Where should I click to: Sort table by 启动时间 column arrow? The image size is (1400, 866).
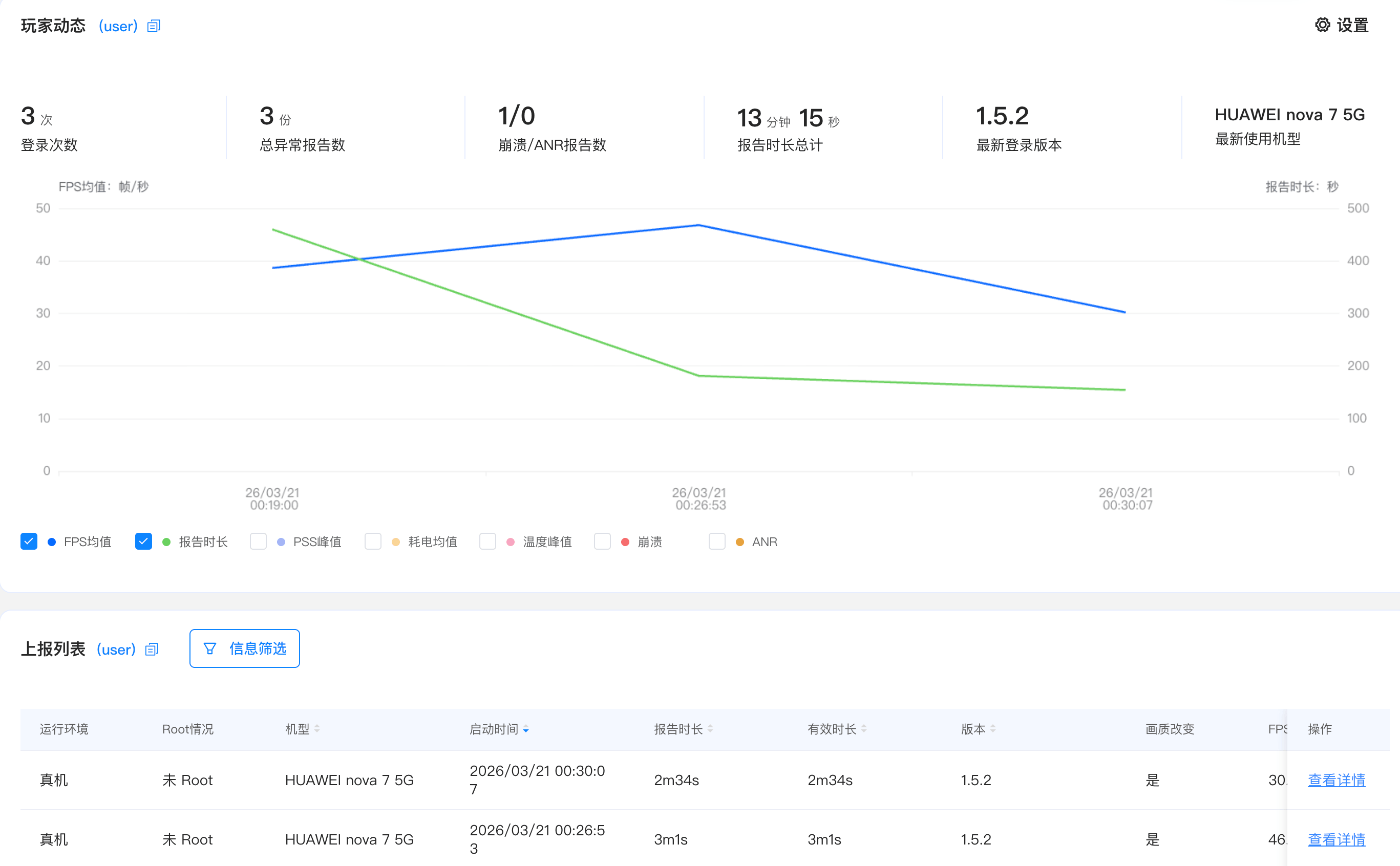point(525,729)
